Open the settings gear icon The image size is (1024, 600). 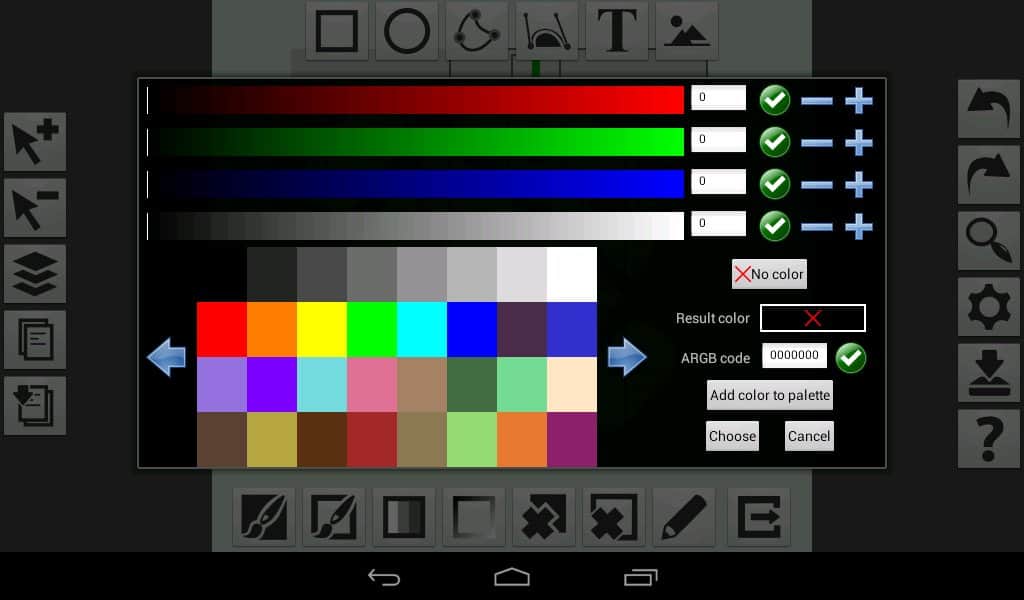coord(988,306)
